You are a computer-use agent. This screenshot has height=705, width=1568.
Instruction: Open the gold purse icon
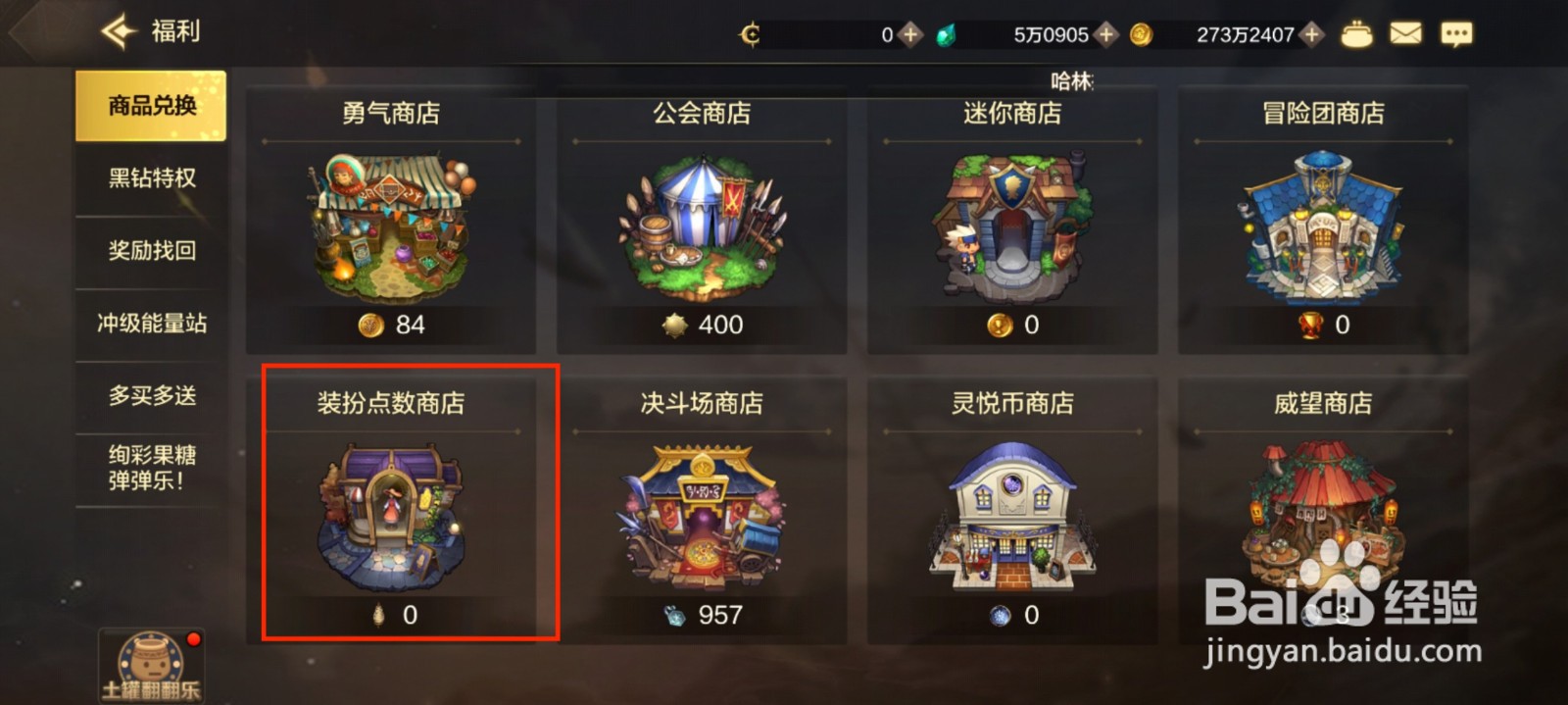pos(1356,34)
